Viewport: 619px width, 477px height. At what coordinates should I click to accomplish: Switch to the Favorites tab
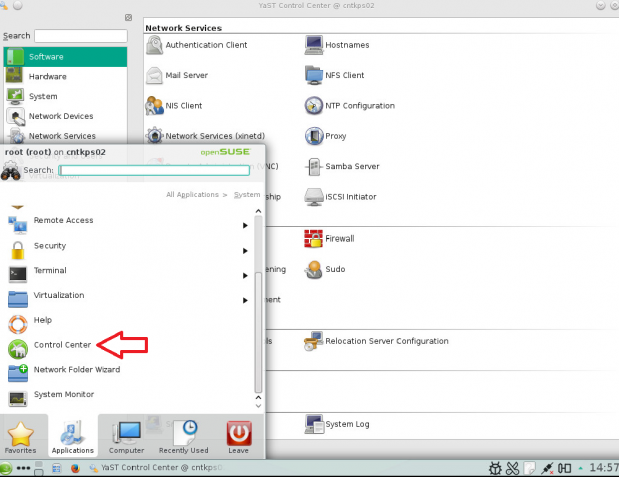(x=21, y=437)
